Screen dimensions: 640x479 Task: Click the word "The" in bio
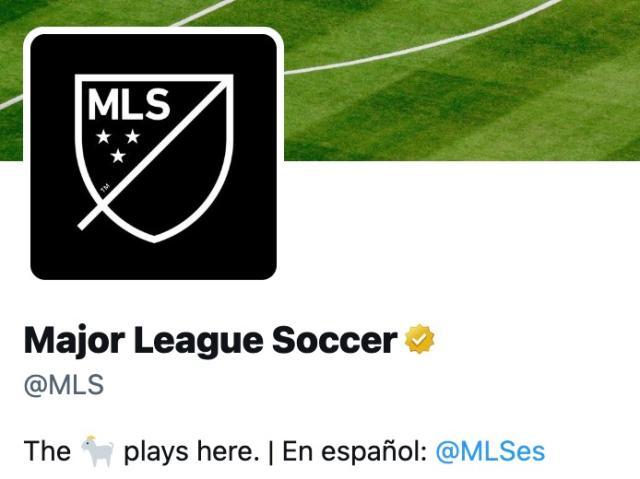click(47, 451)
